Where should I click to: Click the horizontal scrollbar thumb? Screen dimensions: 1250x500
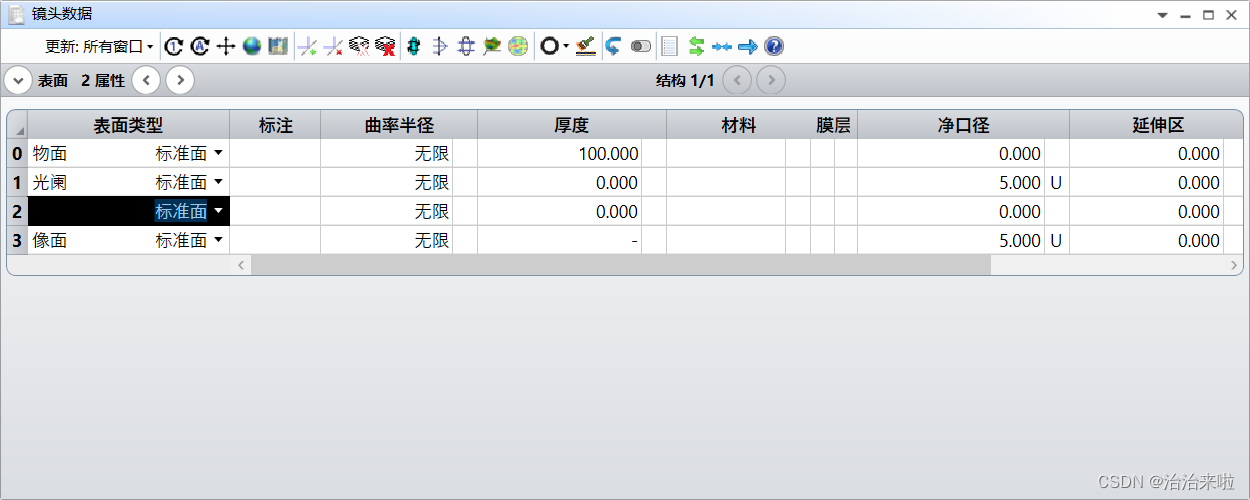pos(620,265)
